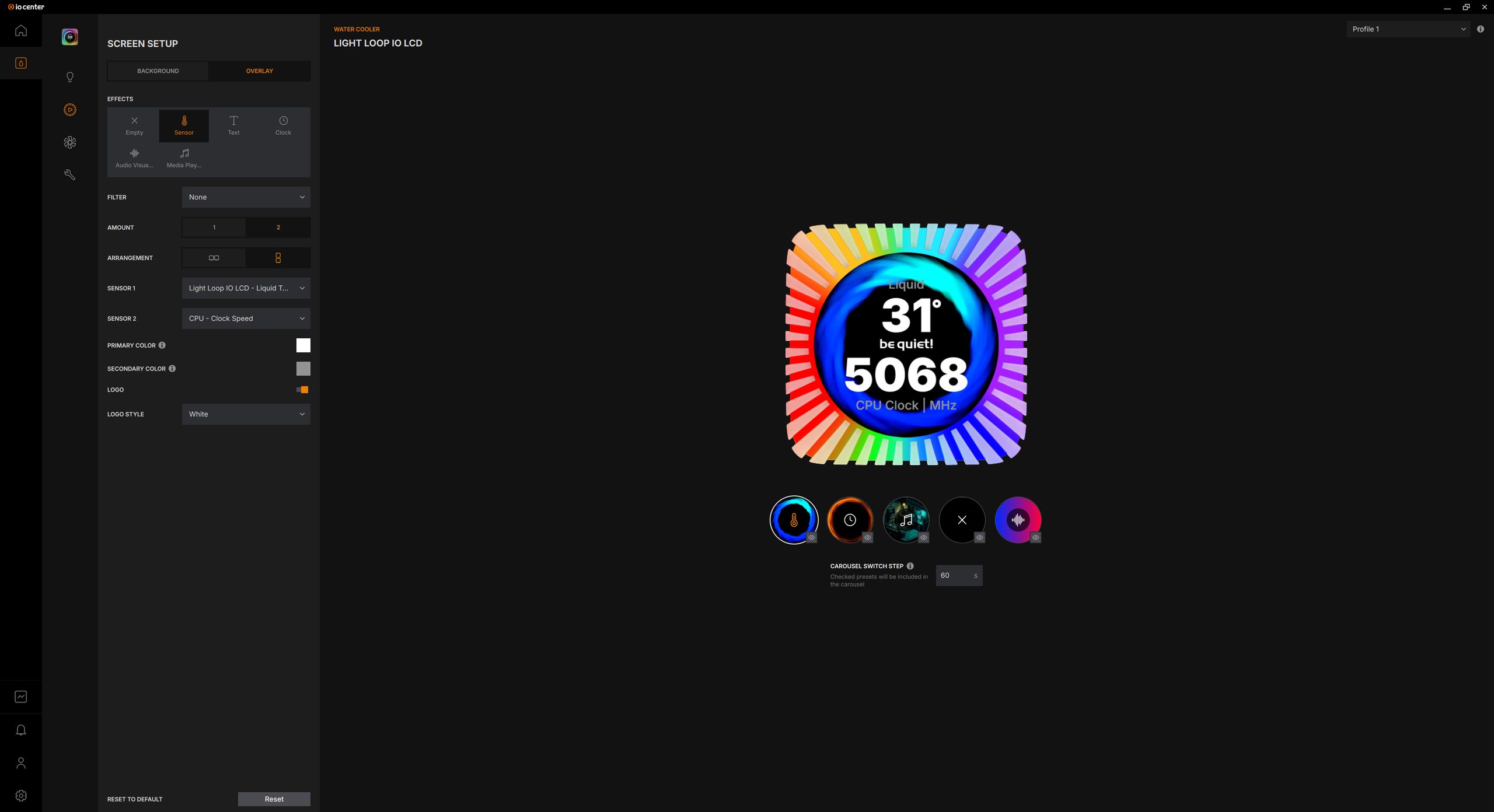Open the Filter dropdown

pos(246,197)
